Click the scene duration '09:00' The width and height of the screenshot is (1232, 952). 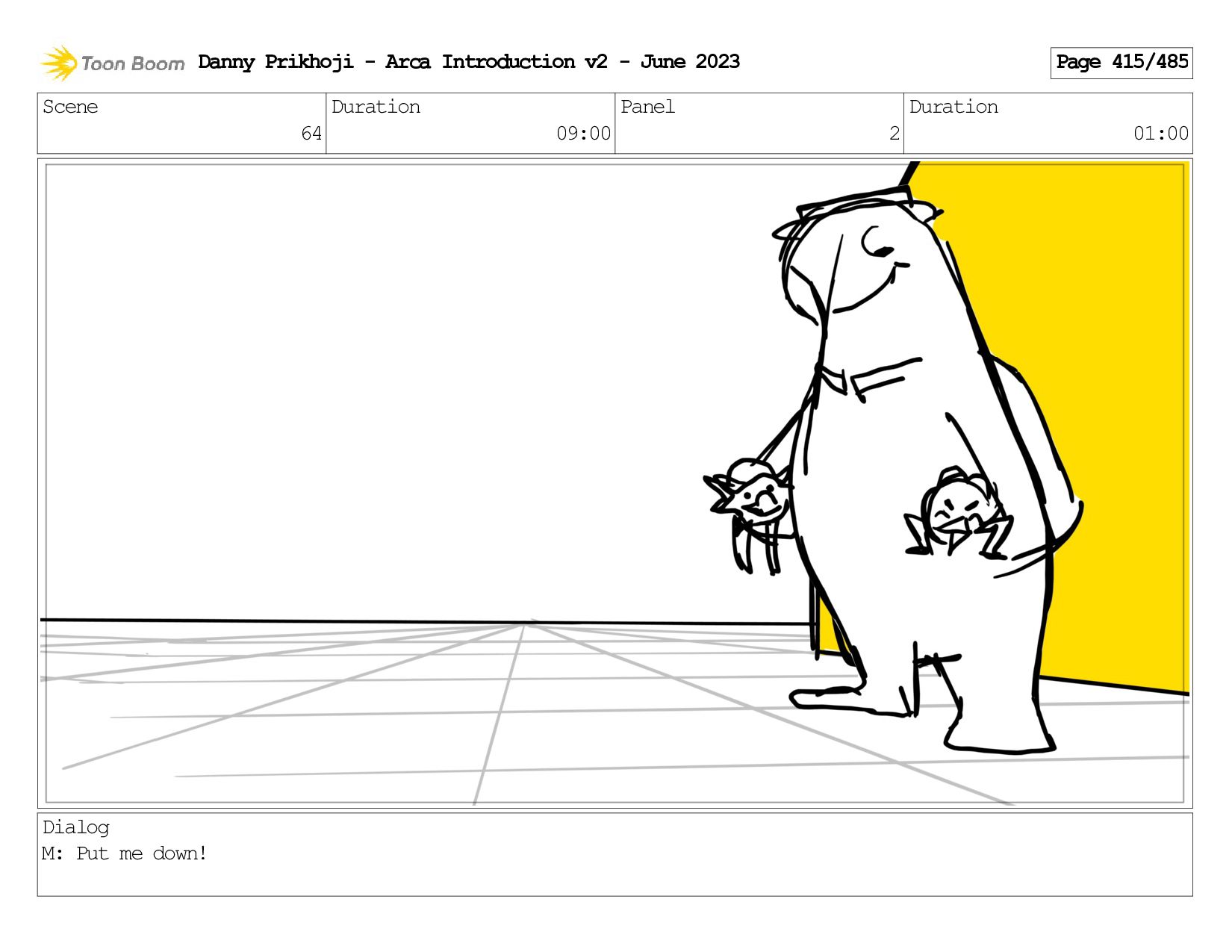coord(583,134)
